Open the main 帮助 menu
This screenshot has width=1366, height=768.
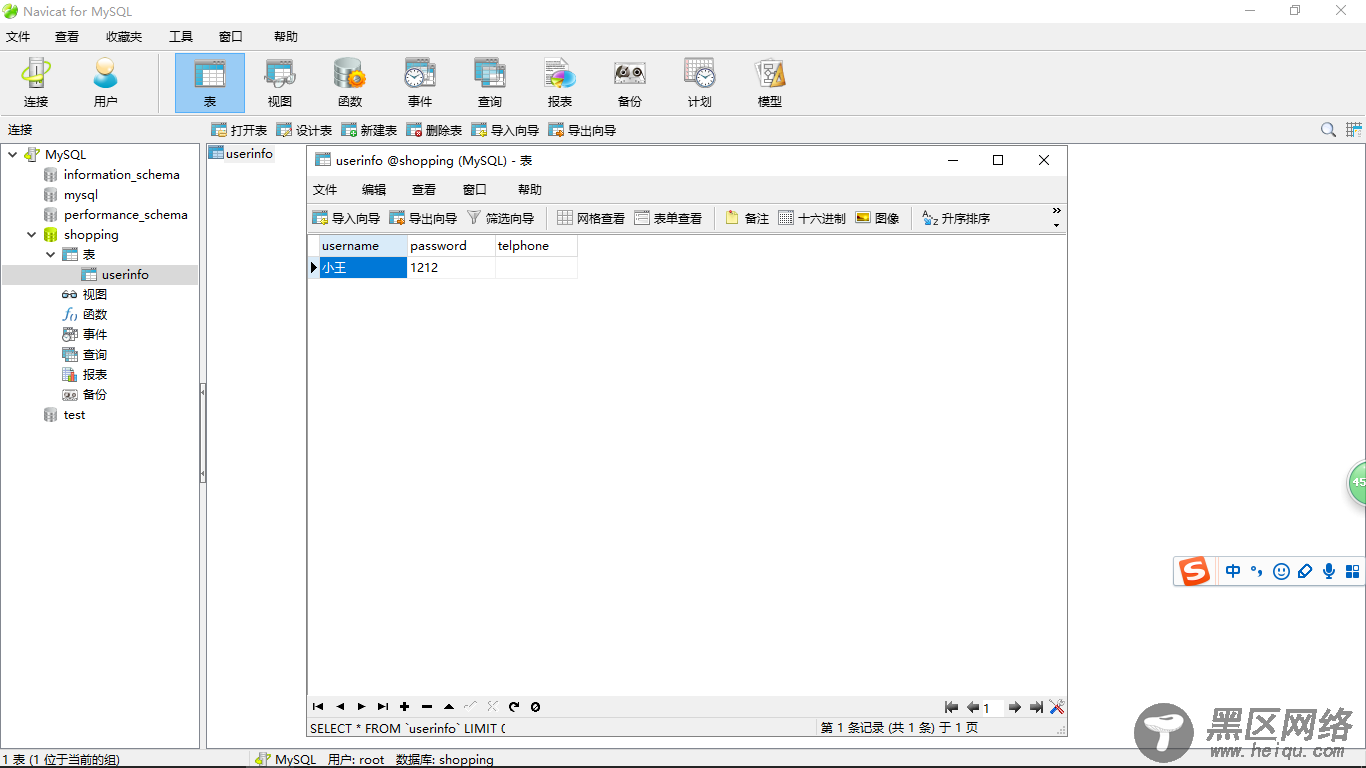pyautogui.click(x=286, y=37)
